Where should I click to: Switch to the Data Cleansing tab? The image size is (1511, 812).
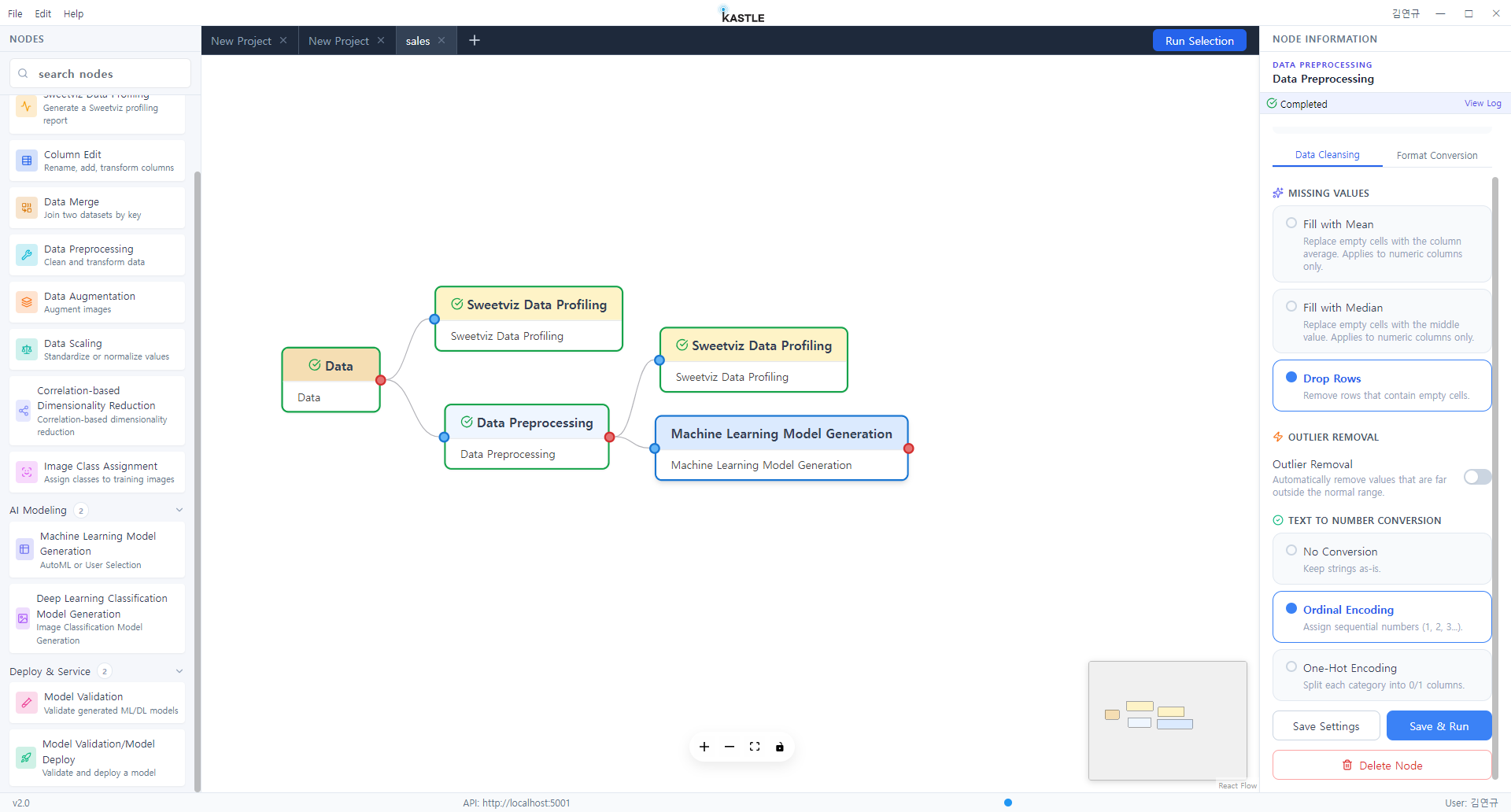pos(1328,155)
